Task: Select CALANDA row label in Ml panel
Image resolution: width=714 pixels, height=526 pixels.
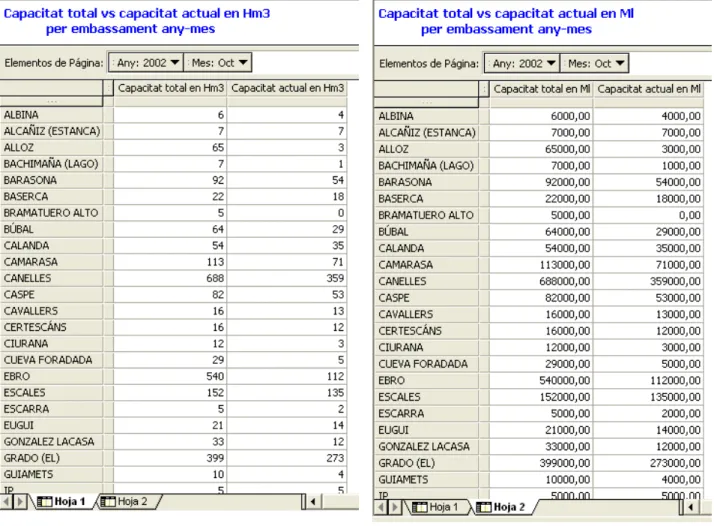Action: pyautogui.click(x=426, y=248)
